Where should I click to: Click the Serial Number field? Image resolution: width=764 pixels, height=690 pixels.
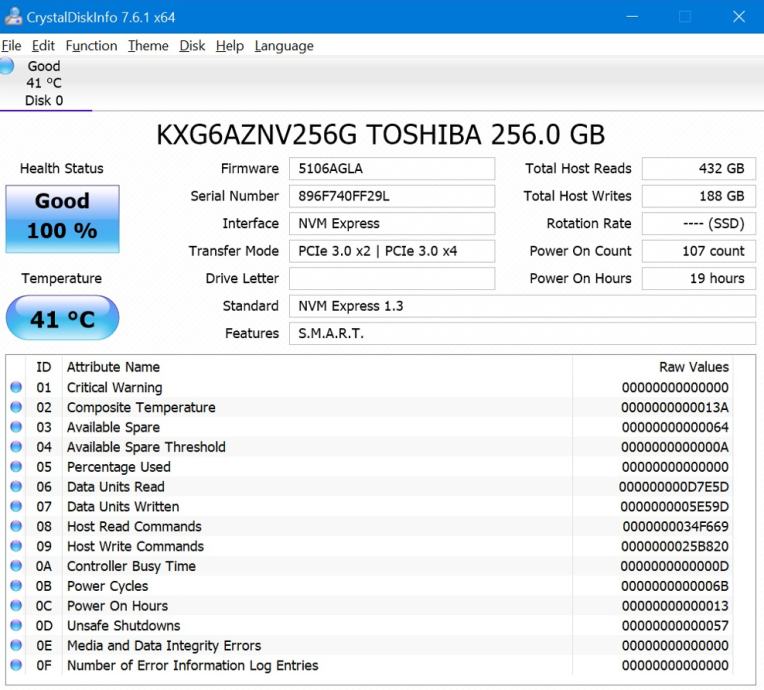(391, 196)
